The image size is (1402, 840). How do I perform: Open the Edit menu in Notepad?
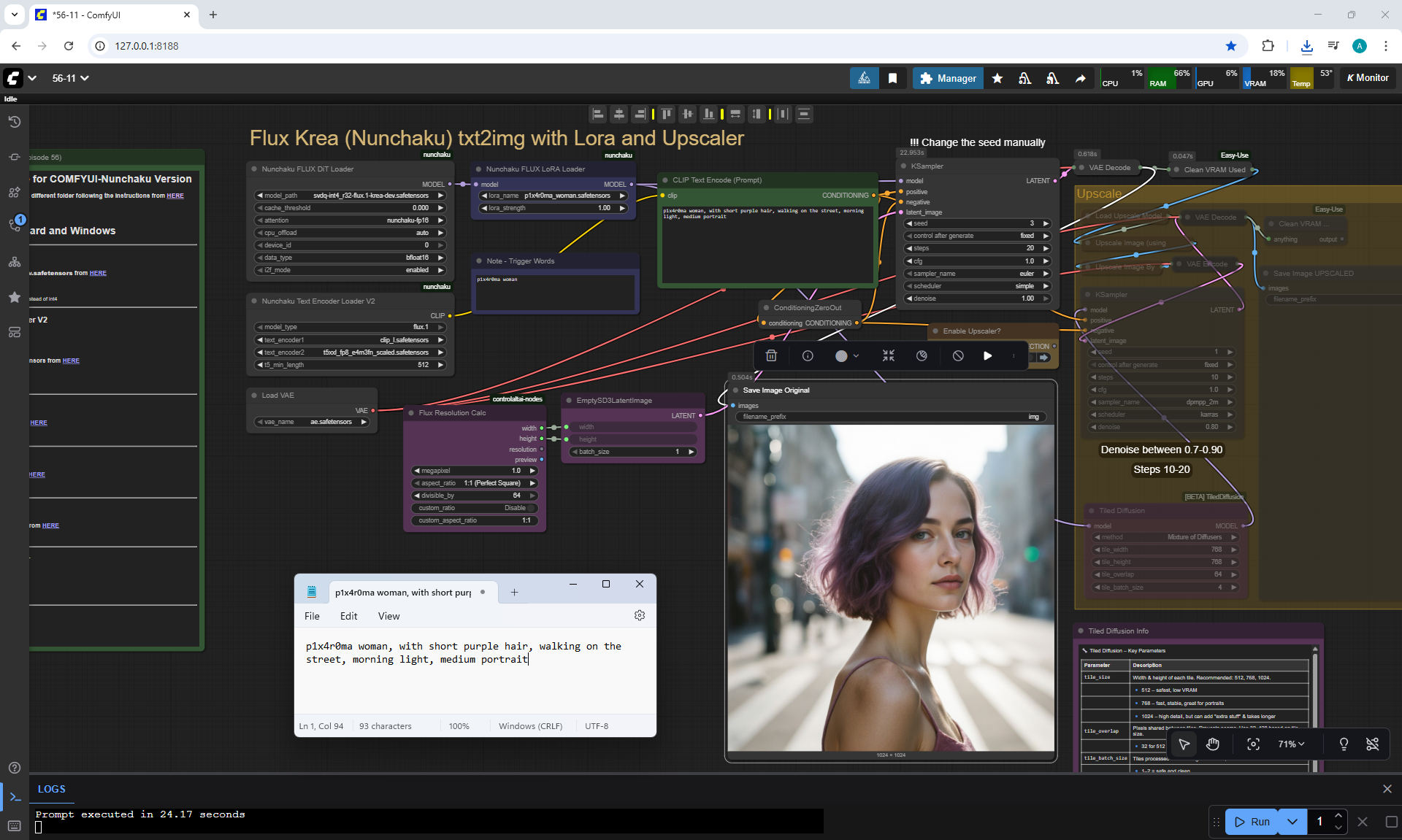point(348,616)
